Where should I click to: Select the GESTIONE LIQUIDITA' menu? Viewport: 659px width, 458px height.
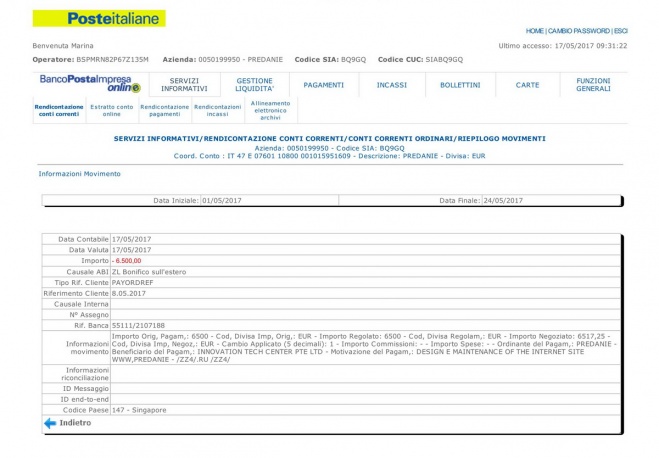(254, 85)
